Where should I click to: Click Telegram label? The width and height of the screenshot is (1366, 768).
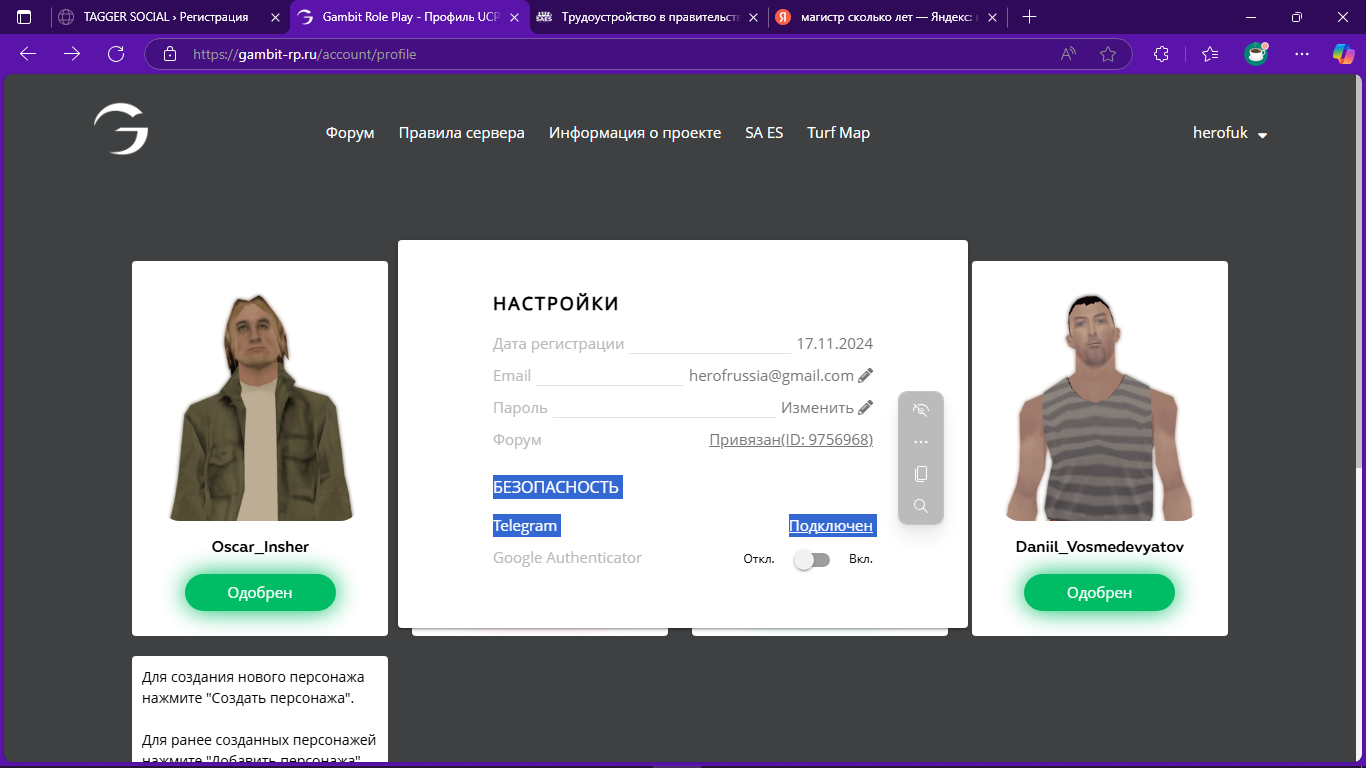[525, 526]
